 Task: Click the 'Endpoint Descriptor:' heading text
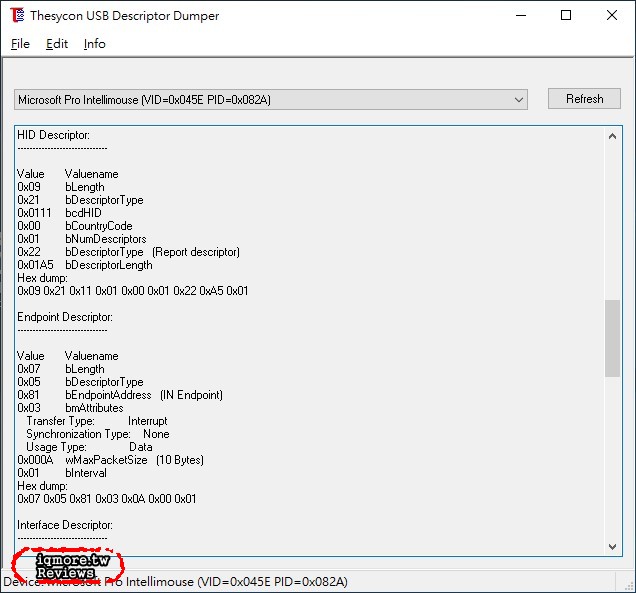(65, 317)
